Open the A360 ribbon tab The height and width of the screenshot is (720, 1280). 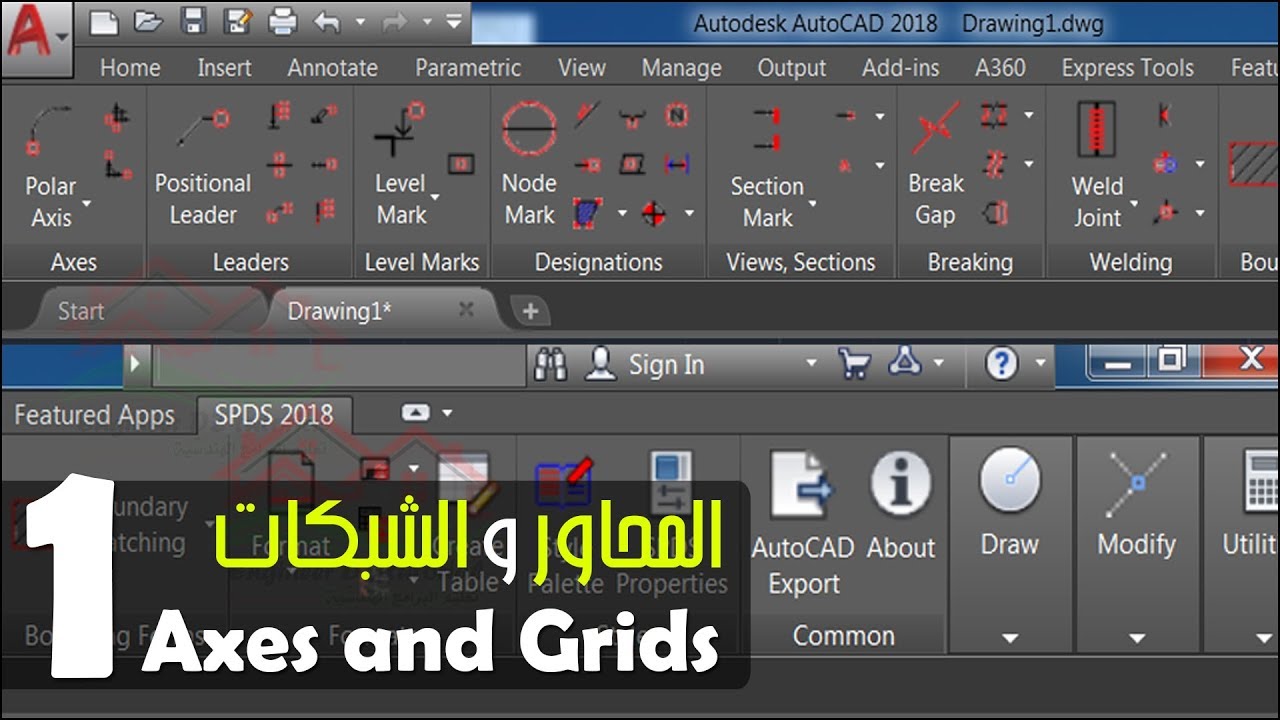(x=1000, y=68)
